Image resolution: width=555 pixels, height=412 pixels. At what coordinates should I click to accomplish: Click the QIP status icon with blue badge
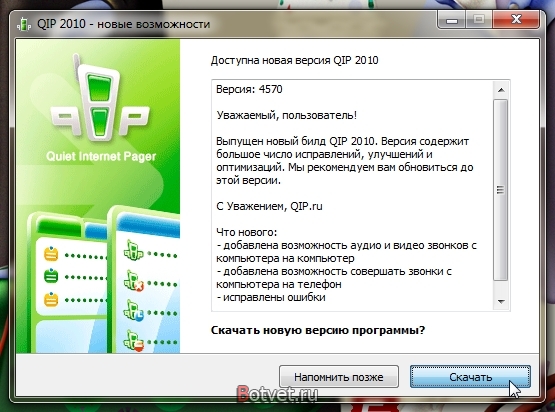134,310
